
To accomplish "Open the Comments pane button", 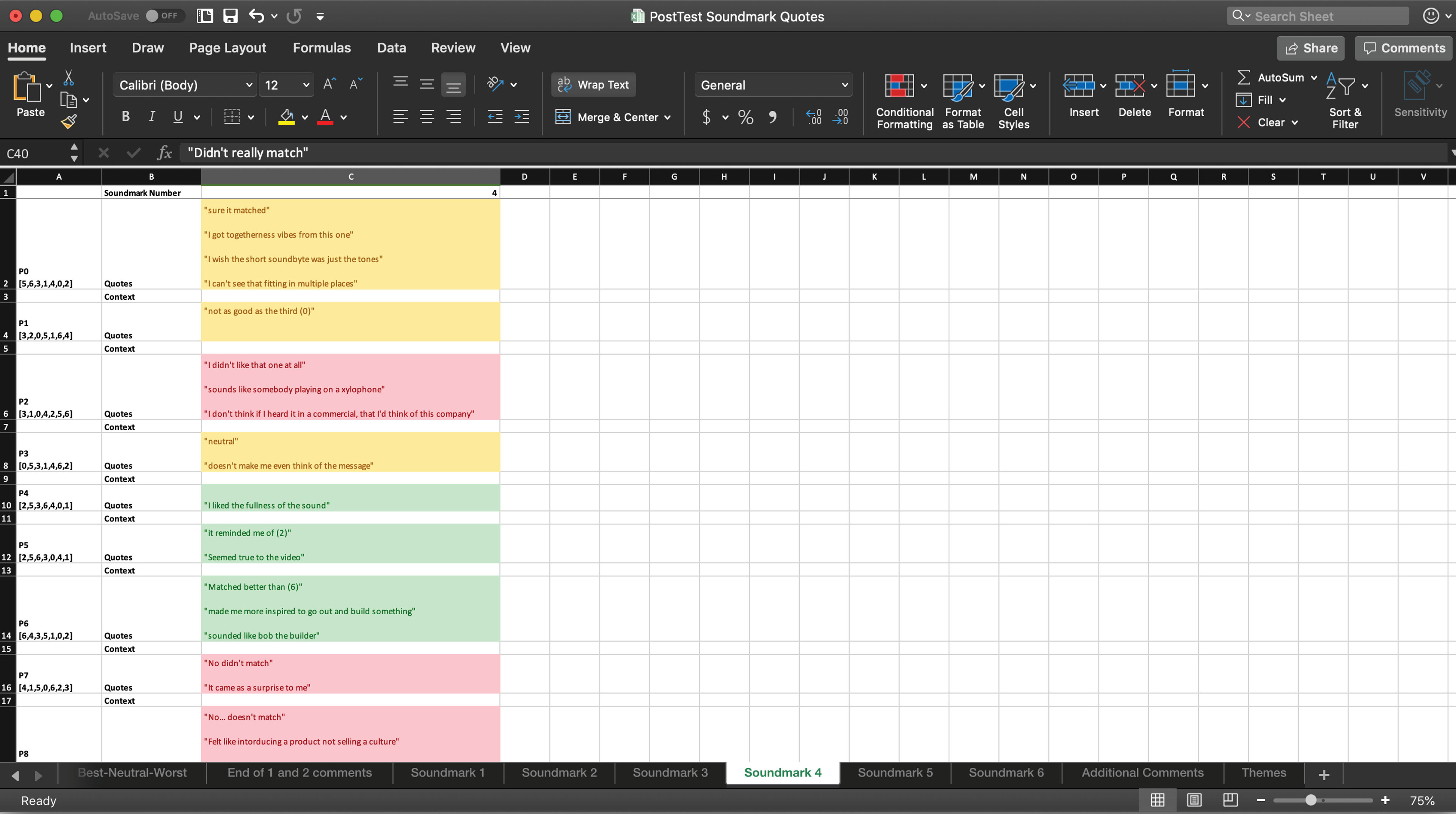I will tap(1403, 48).
